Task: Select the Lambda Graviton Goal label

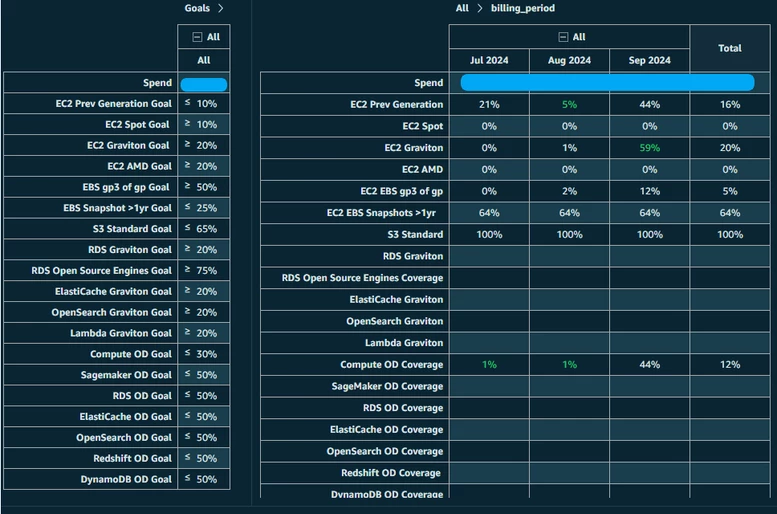Action: (121, 333)
